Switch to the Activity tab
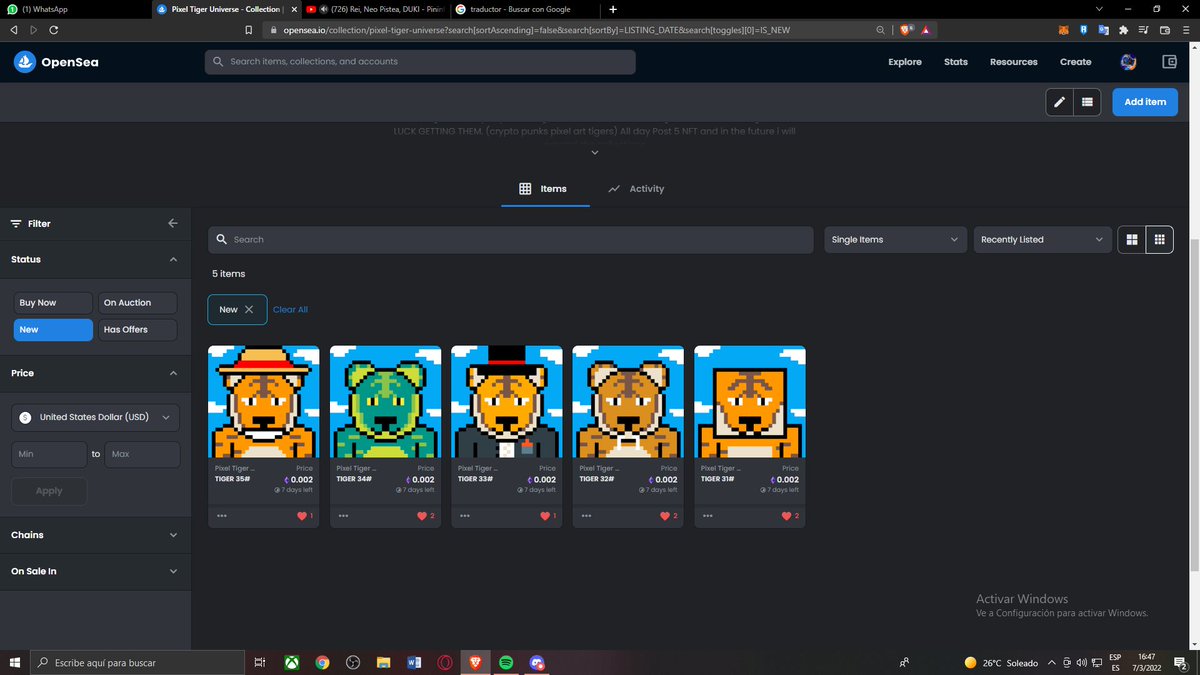This screenshot has height=675, width=1200. 636,189
